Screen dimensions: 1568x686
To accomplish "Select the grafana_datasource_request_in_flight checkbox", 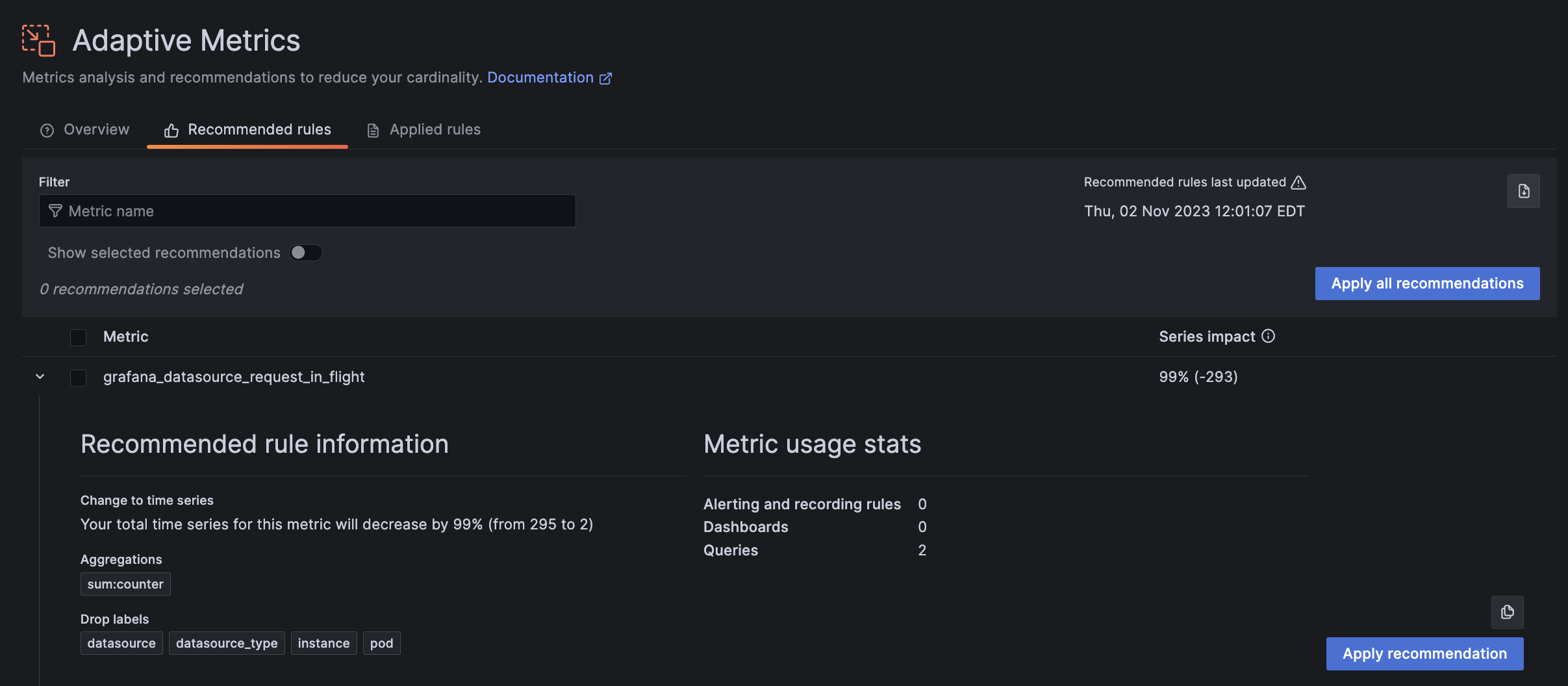I will pos(78,377).
